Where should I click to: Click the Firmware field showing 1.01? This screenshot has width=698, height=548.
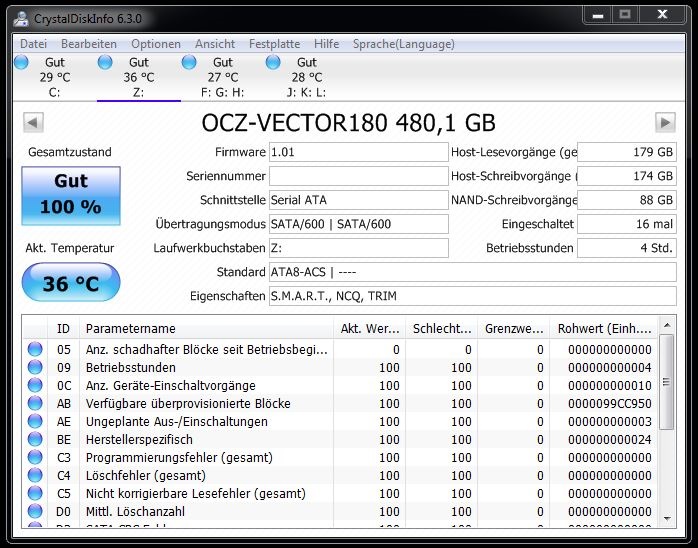point(358,152)
